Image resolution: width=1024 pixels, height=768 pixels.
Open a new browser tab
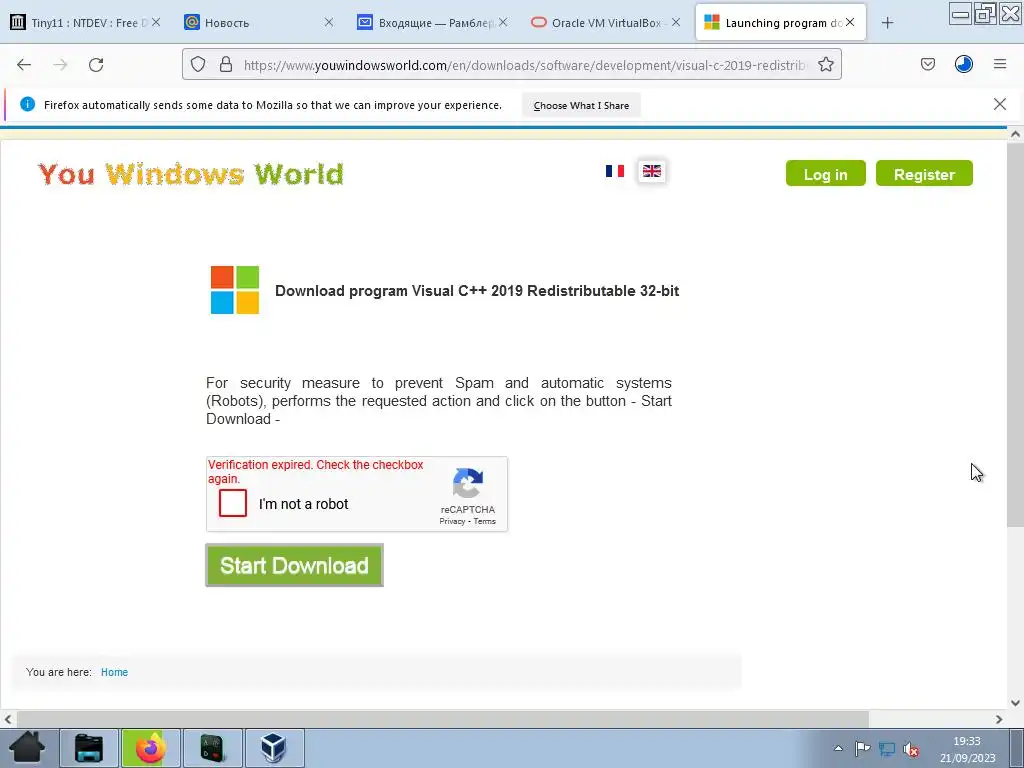tap(887, 23)
